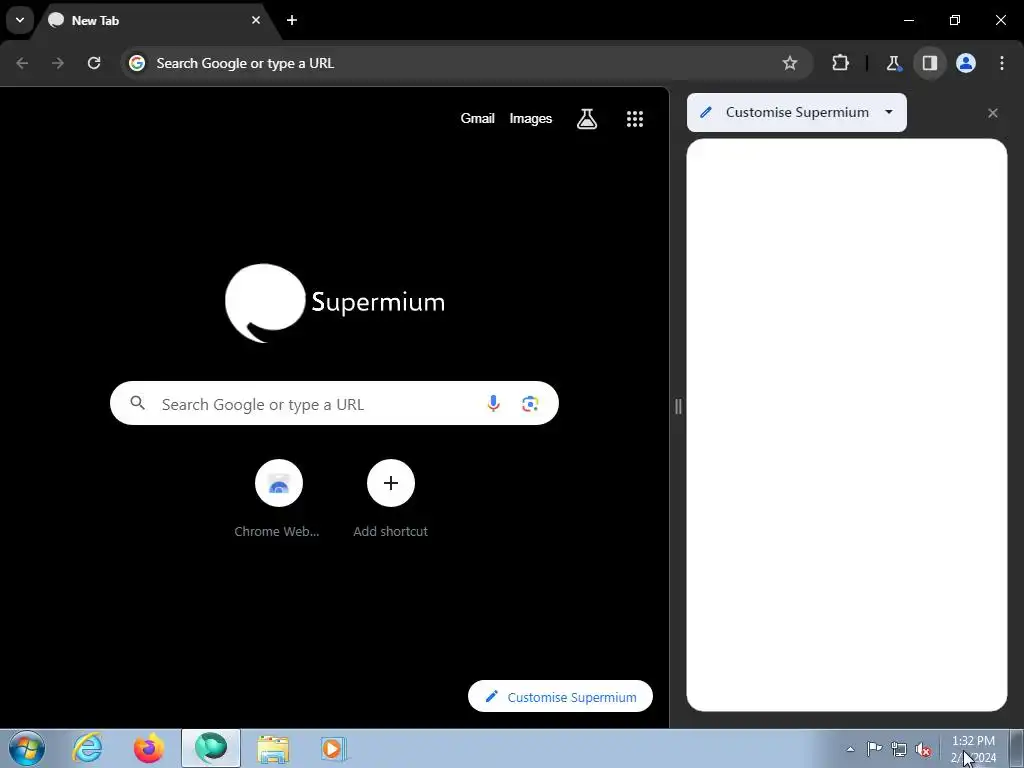The image size is (1024, 768).
Task: Open a new tab with plus button
Action: click(292, 20)
